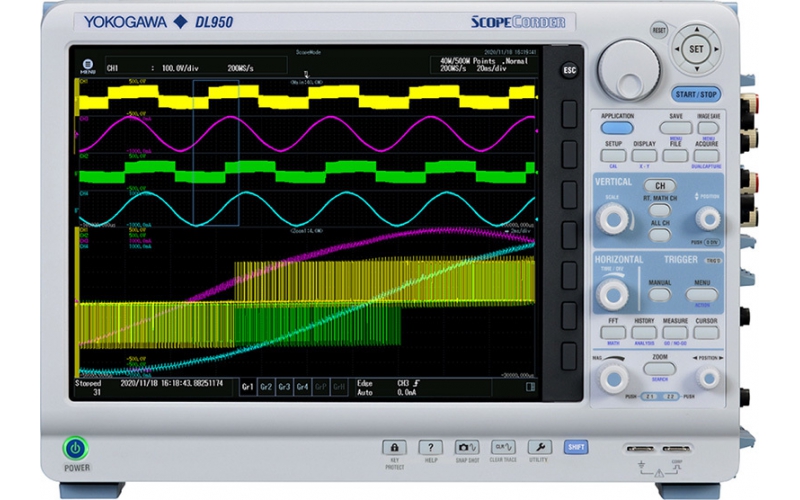The height and width of the screenshot is (500, 800).
Task: Open the FILE menu key
Action: pyautogui.click(x=675, y=156)
